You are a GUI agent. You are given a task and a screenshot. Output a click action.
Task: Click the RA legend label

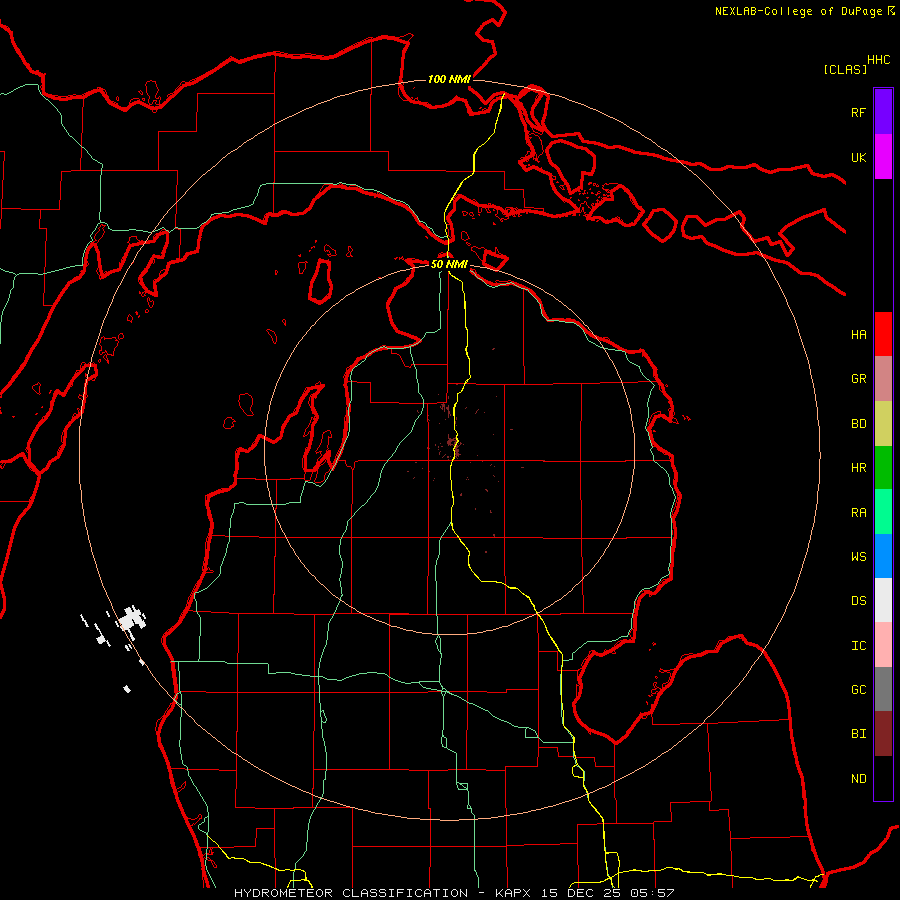(x=858, y=513)
